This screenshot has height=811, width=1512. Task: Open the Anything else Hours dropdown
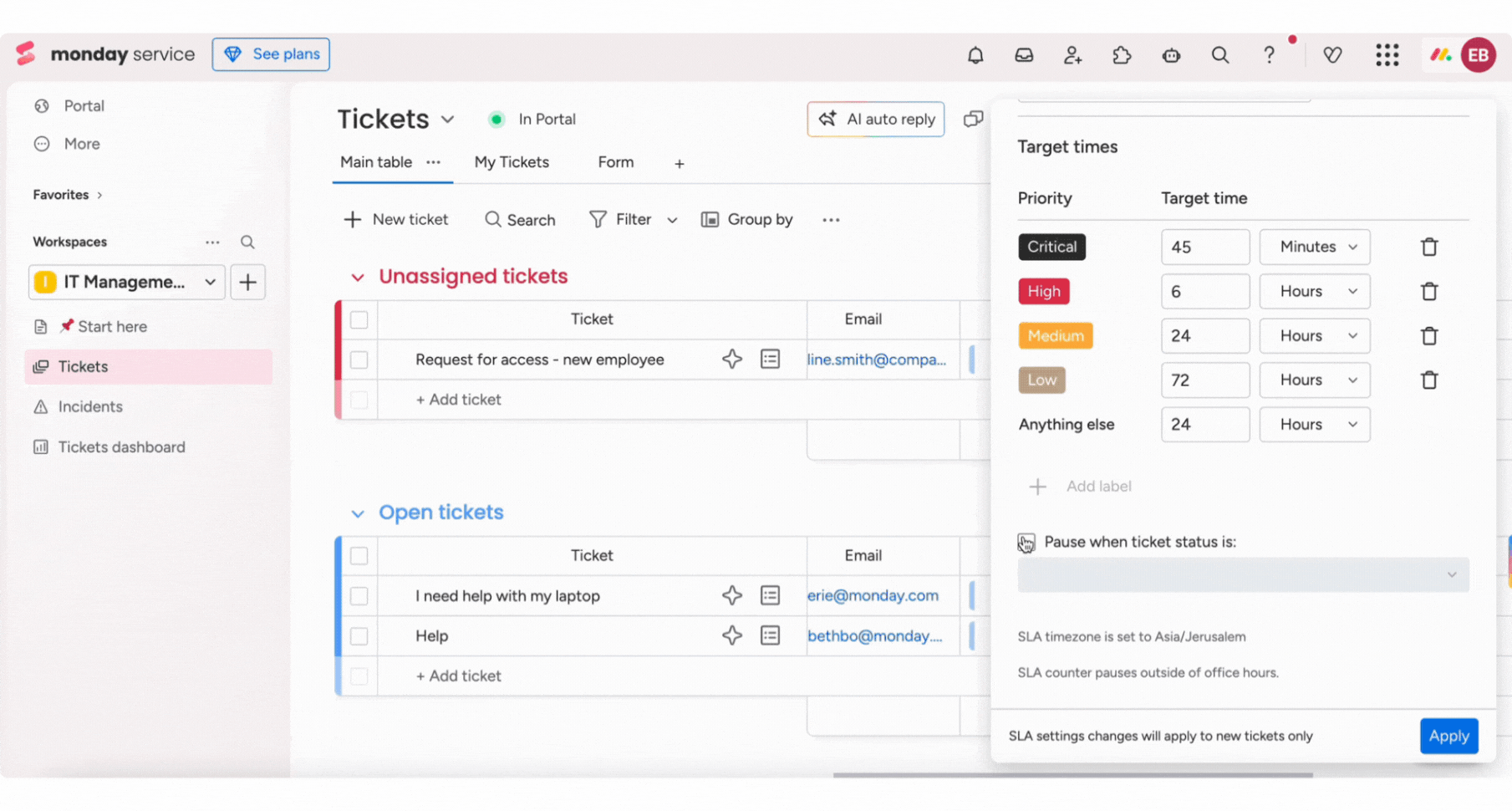click(1315, 424)
